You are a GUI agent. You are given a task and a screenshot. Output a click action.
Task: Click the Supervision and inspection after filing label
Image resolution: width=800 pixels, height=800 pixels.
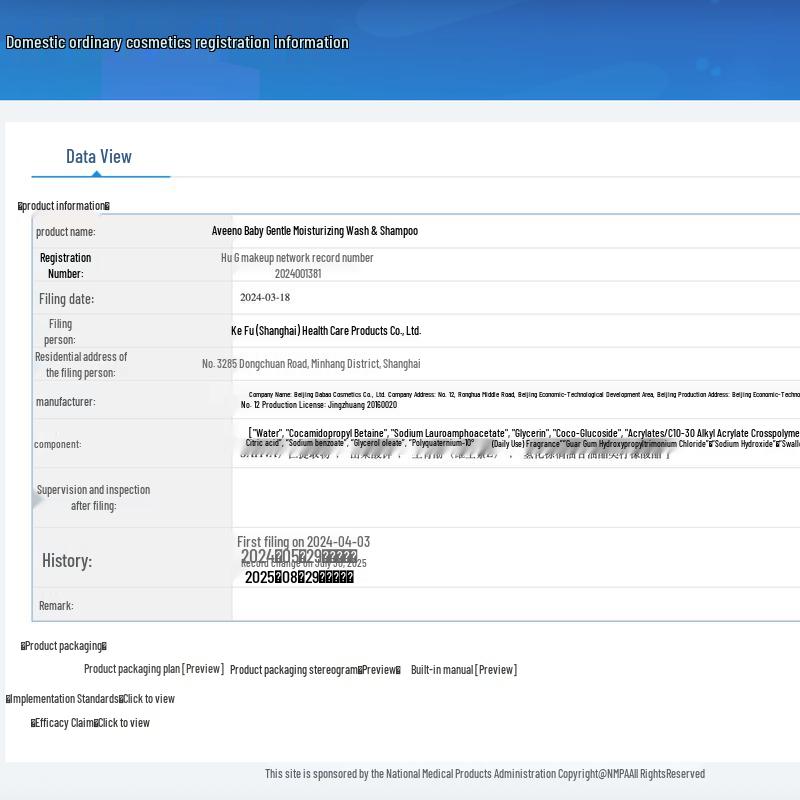pos(93,498)
